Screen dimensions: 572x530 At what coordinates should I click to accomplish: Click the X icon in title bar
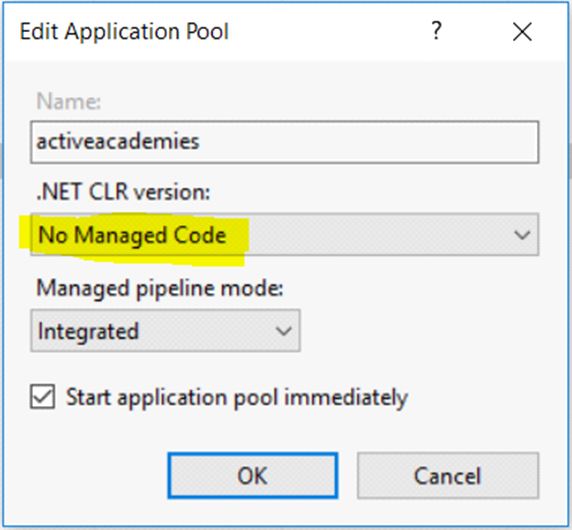(x=522, y=31)
